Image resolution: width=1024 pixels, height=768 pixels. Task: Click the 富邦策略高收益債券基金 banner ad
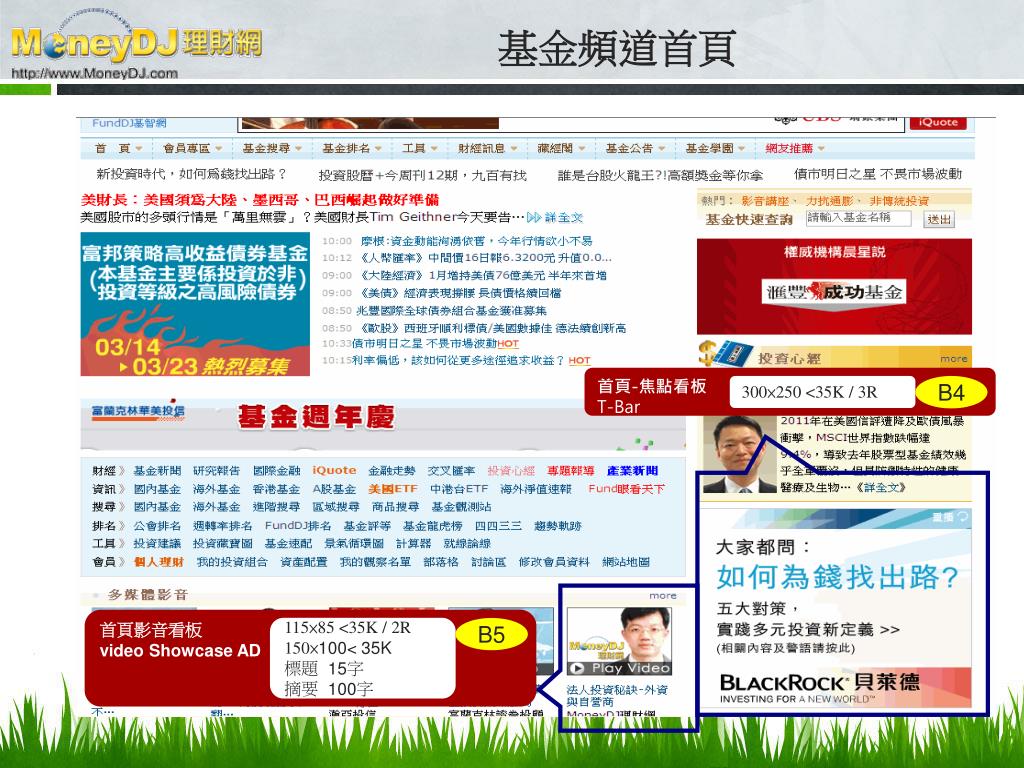[x=195, y=304]
